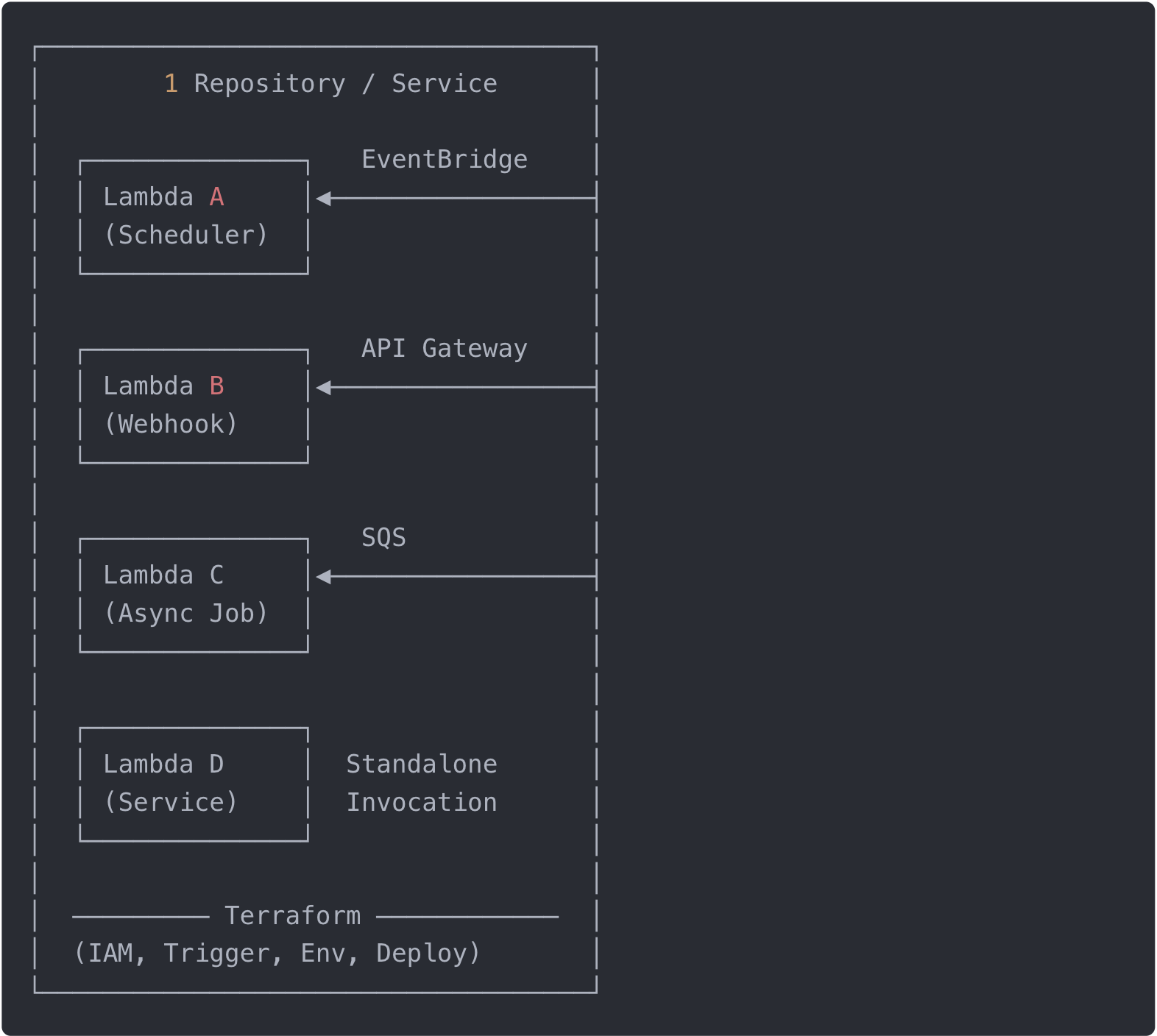
Task: Click the red letter B
Action: point(216,386)
